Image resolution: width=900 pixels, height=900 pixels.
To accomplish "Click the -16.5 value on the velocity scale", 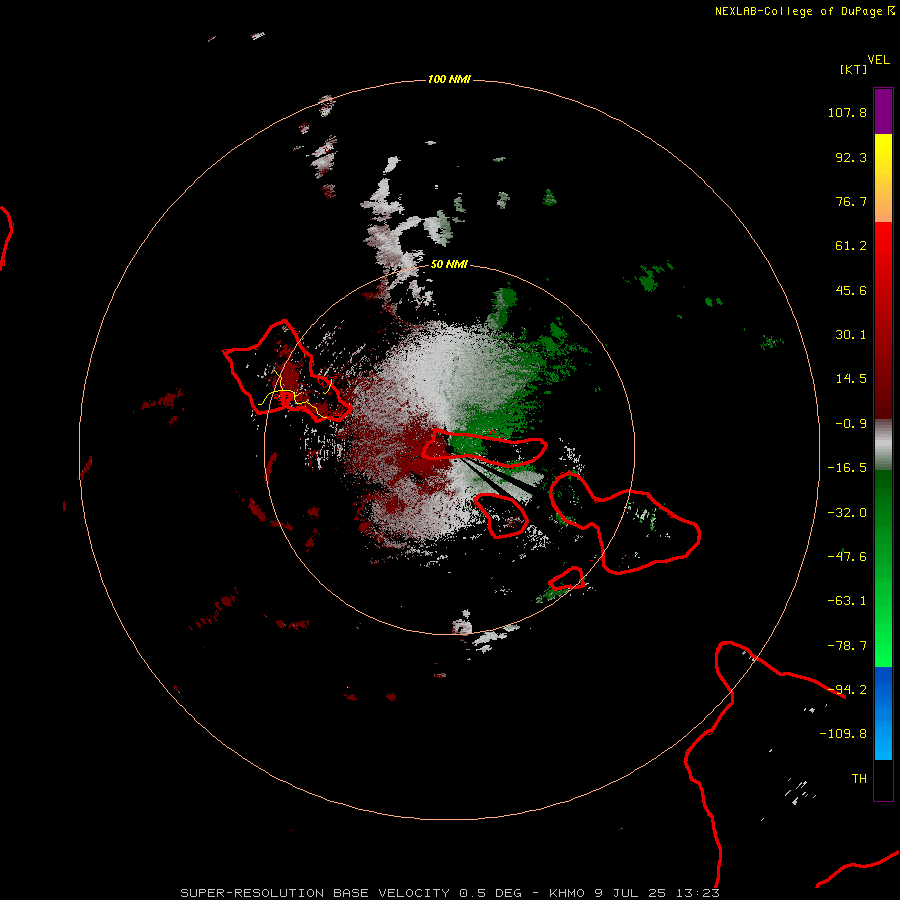I will coord(847,468).
